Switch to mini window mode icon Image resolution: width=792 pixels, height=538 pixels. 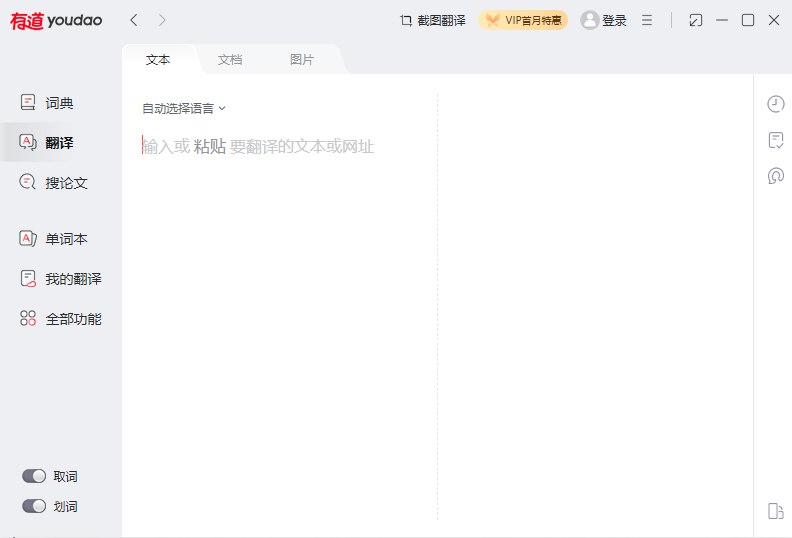click(696, 20)
